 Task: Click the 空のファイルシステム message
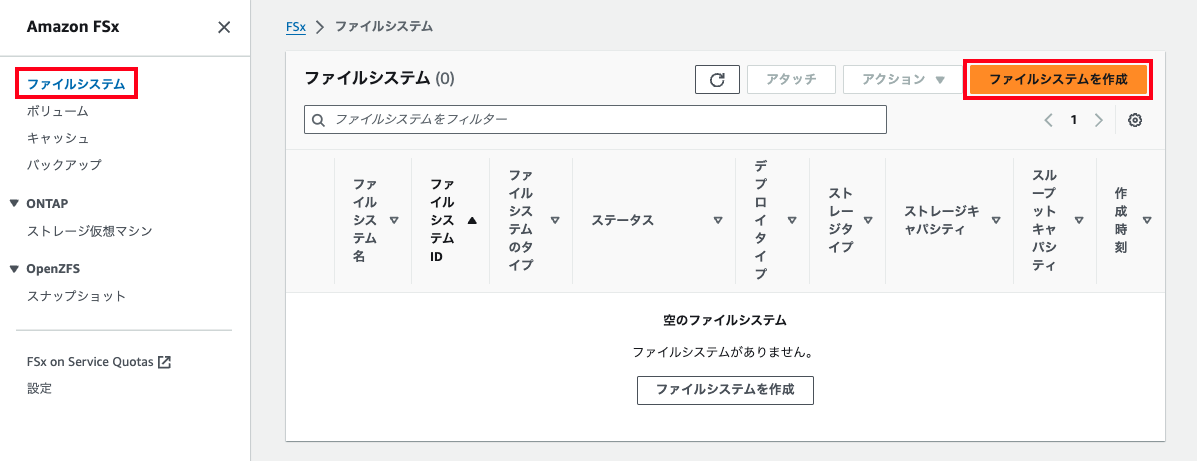[725, 320]
